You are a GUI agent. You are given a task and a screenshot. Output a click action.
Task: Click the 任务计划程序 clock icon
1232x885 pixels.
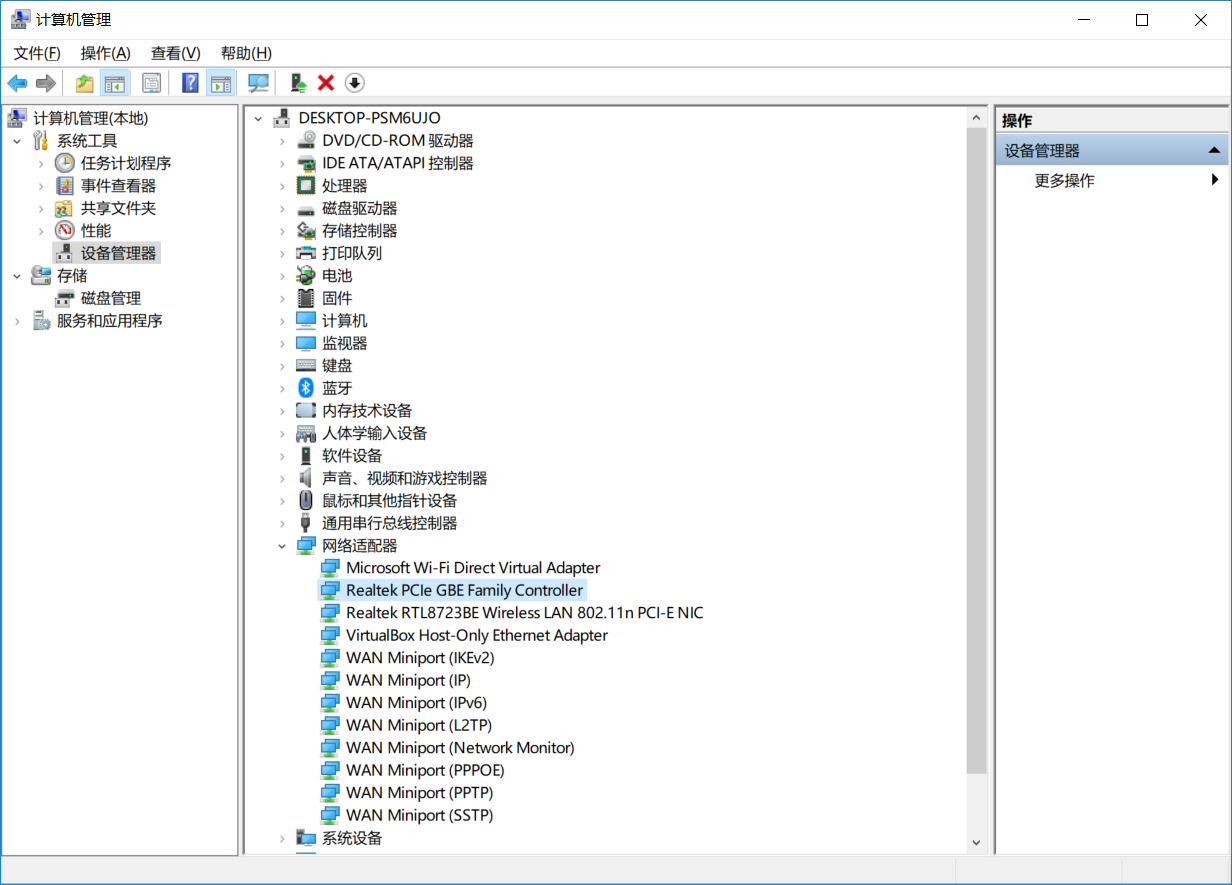(x=64, y=163)
